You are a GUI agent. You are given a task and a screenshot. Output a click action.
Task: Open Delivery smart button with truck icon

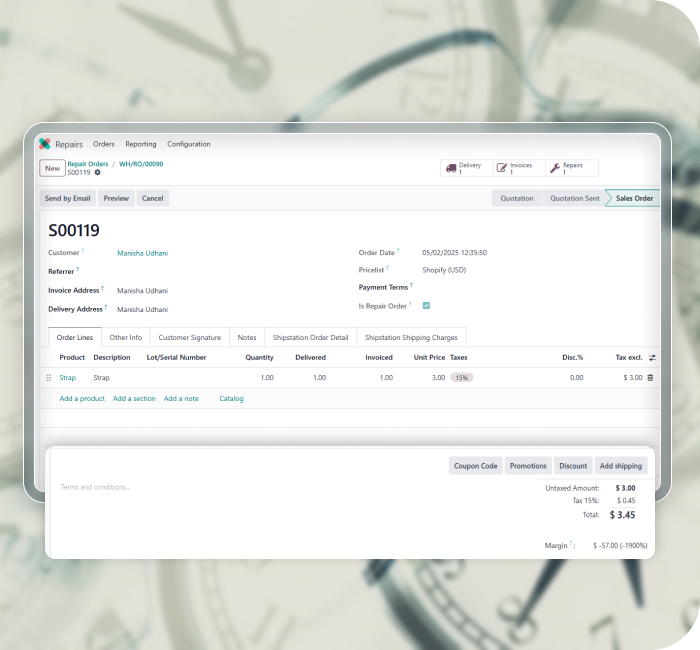coord(467,168)
